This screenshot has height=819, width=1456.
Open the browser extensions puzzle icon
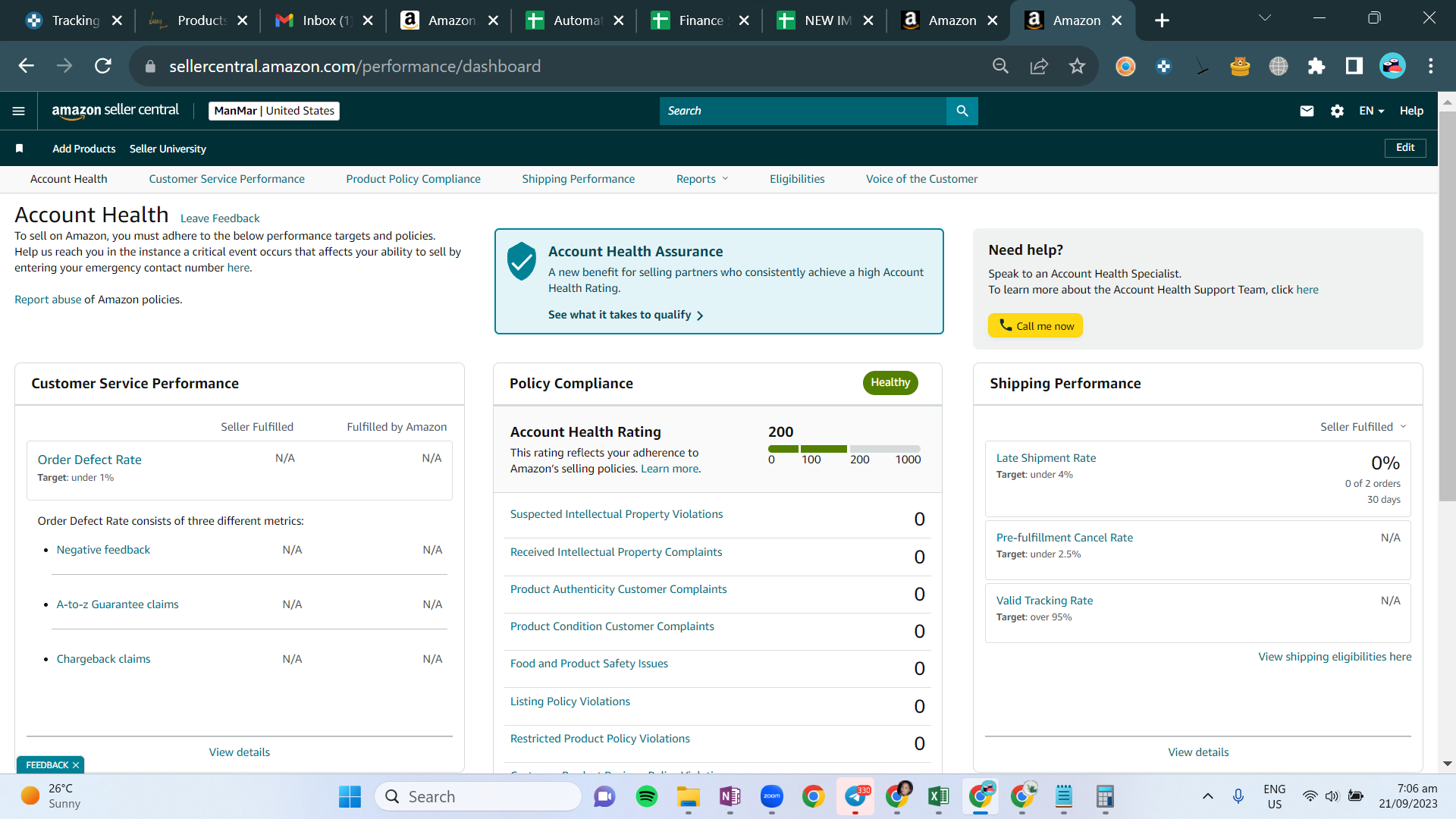point(1316,66)
